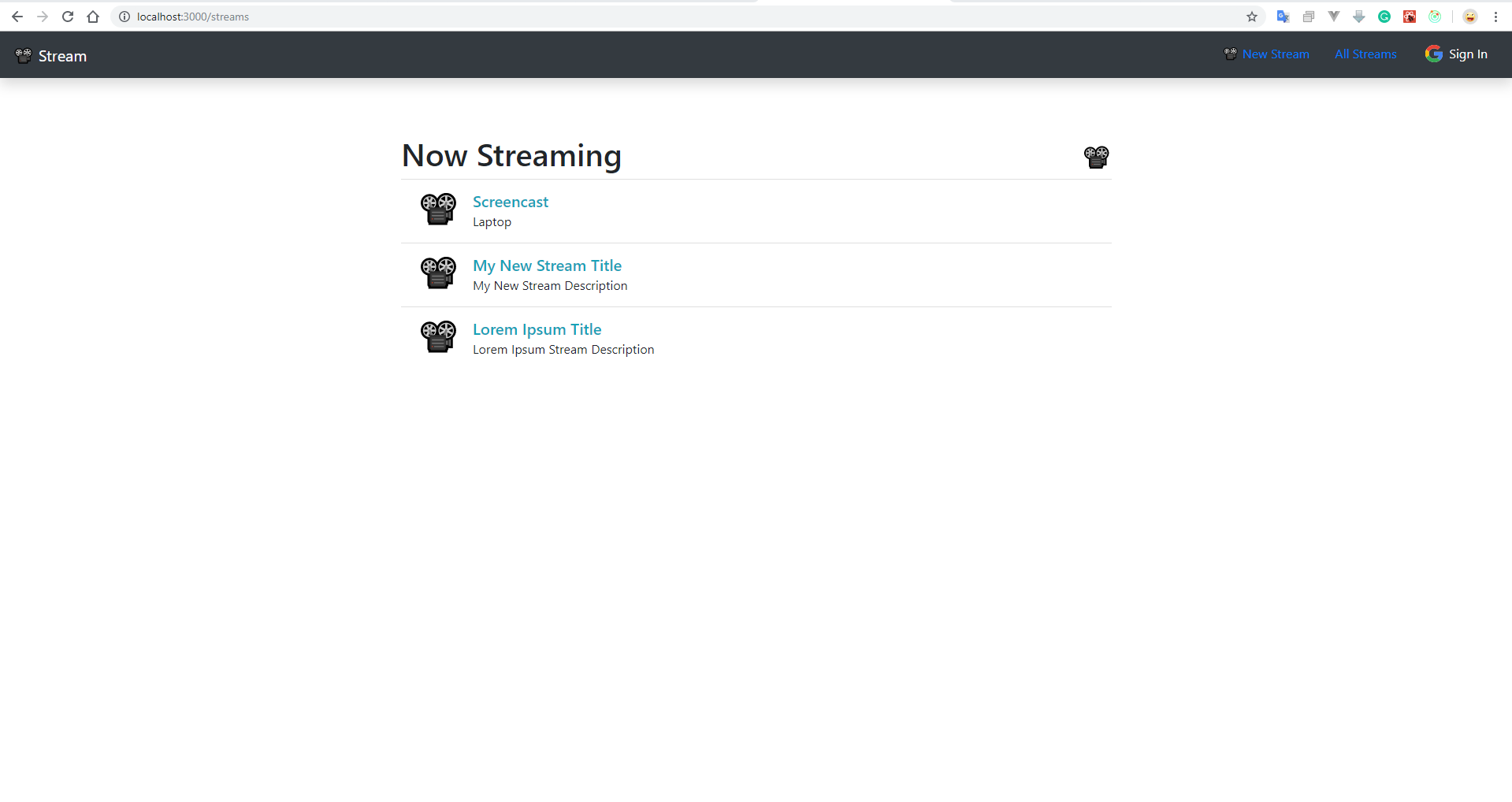This screenshot has height=802, width=1512.
Task: Go to All Streams in navbar
Action: [x=1365, y=54]
